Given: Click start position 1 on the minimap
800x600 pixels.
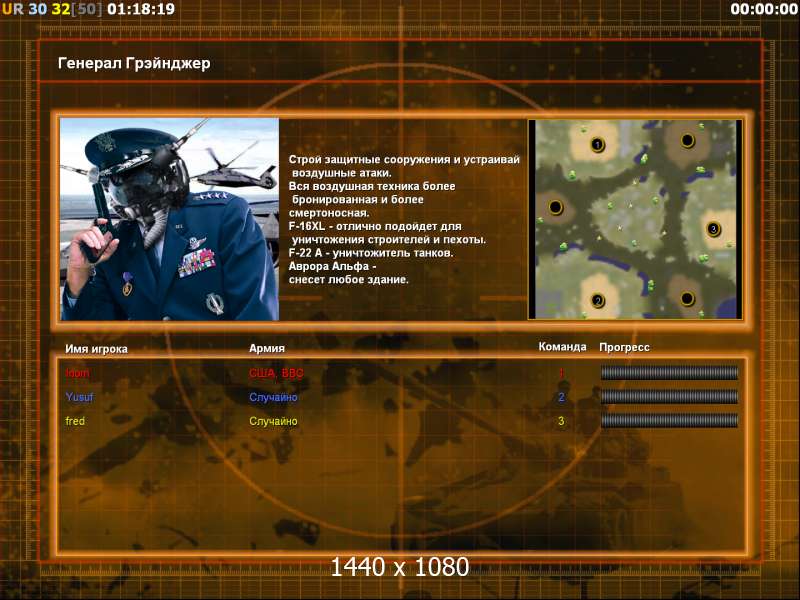Looking at the screenshot, I should point(597,145).
